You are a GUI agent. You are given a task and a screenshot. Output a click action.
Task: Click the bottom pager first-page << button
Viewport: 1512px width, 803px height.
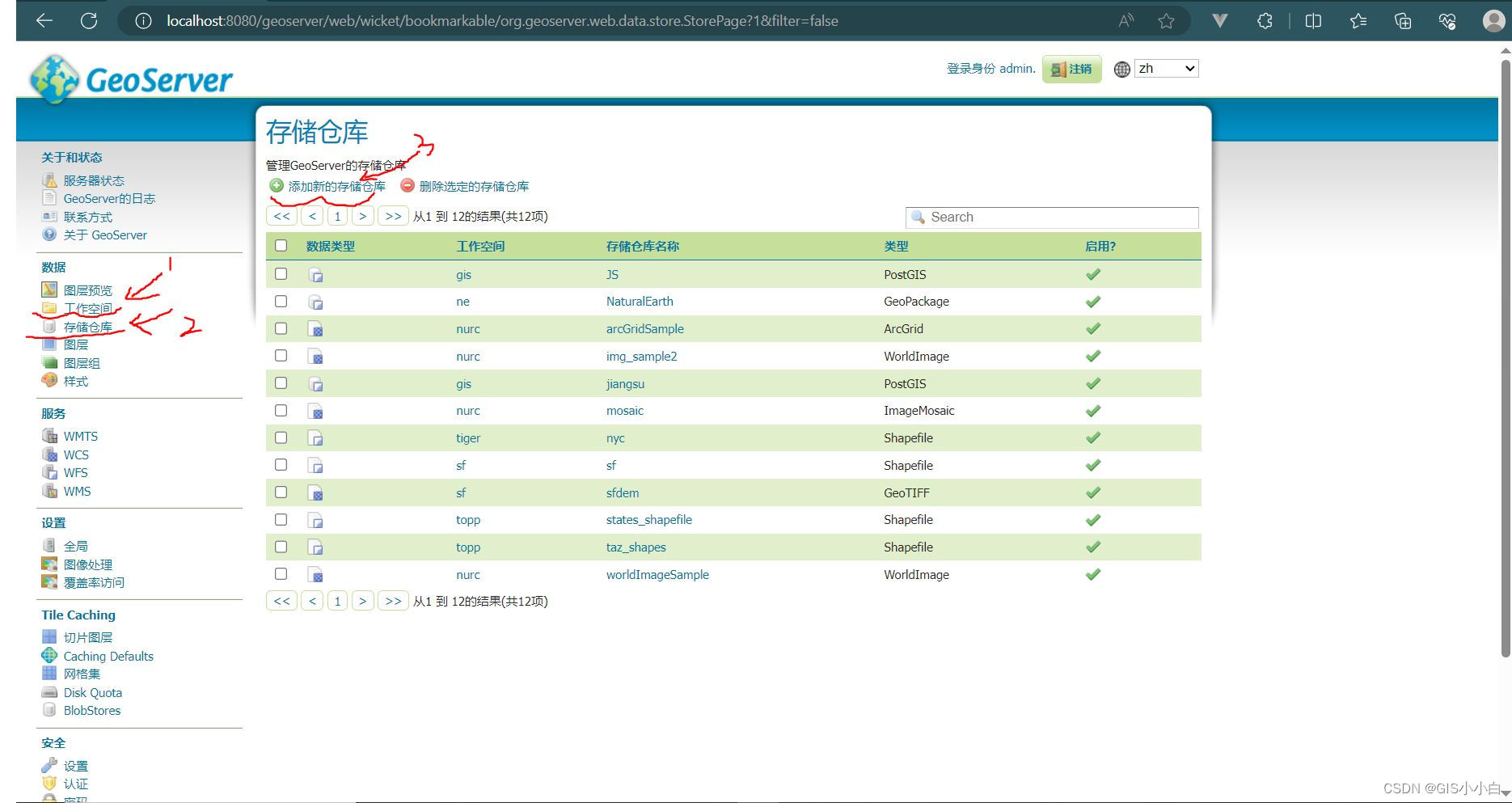pyautogui.click(x=281, y=601)
